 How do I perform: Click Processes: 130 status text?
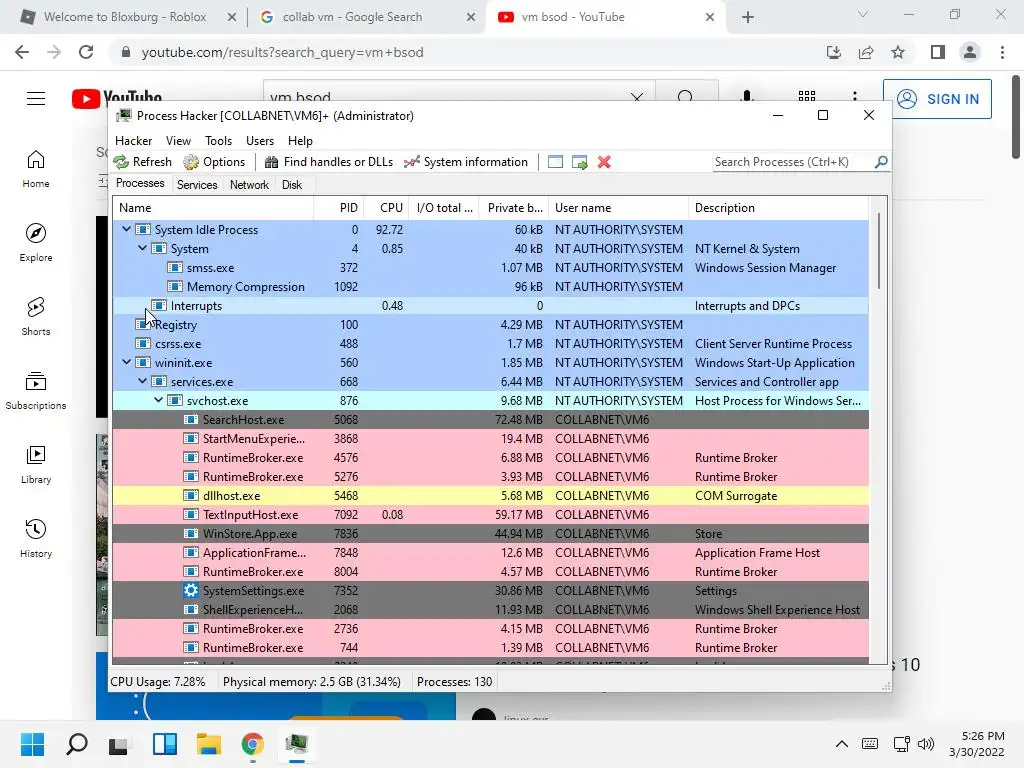pyautogui.click(x=455, y=682)
